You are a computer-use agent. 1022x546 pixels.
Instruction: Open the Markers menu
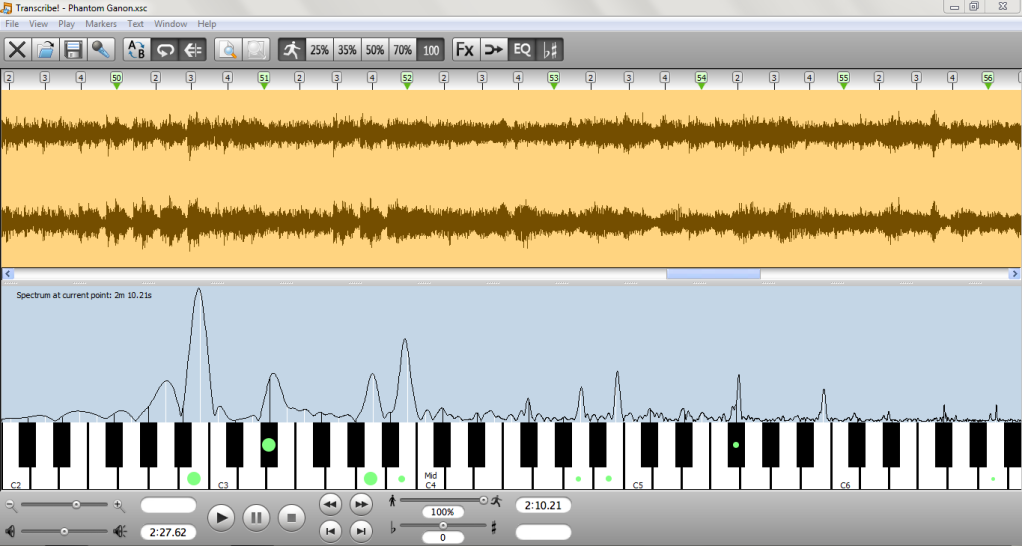(x=101, y=23)
